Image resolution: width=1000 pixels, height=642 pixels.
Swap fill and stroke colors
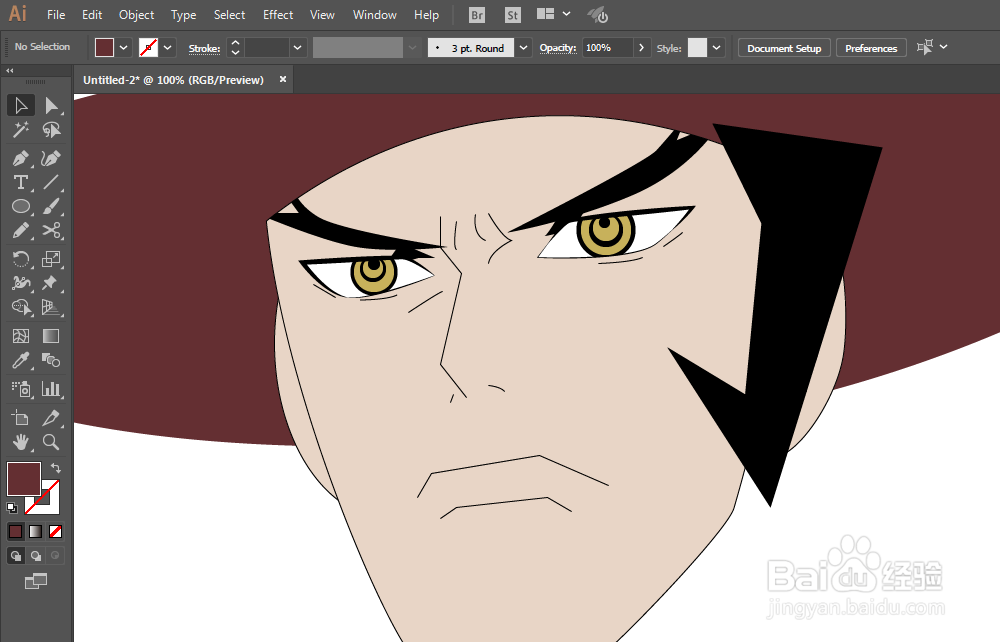55,468
